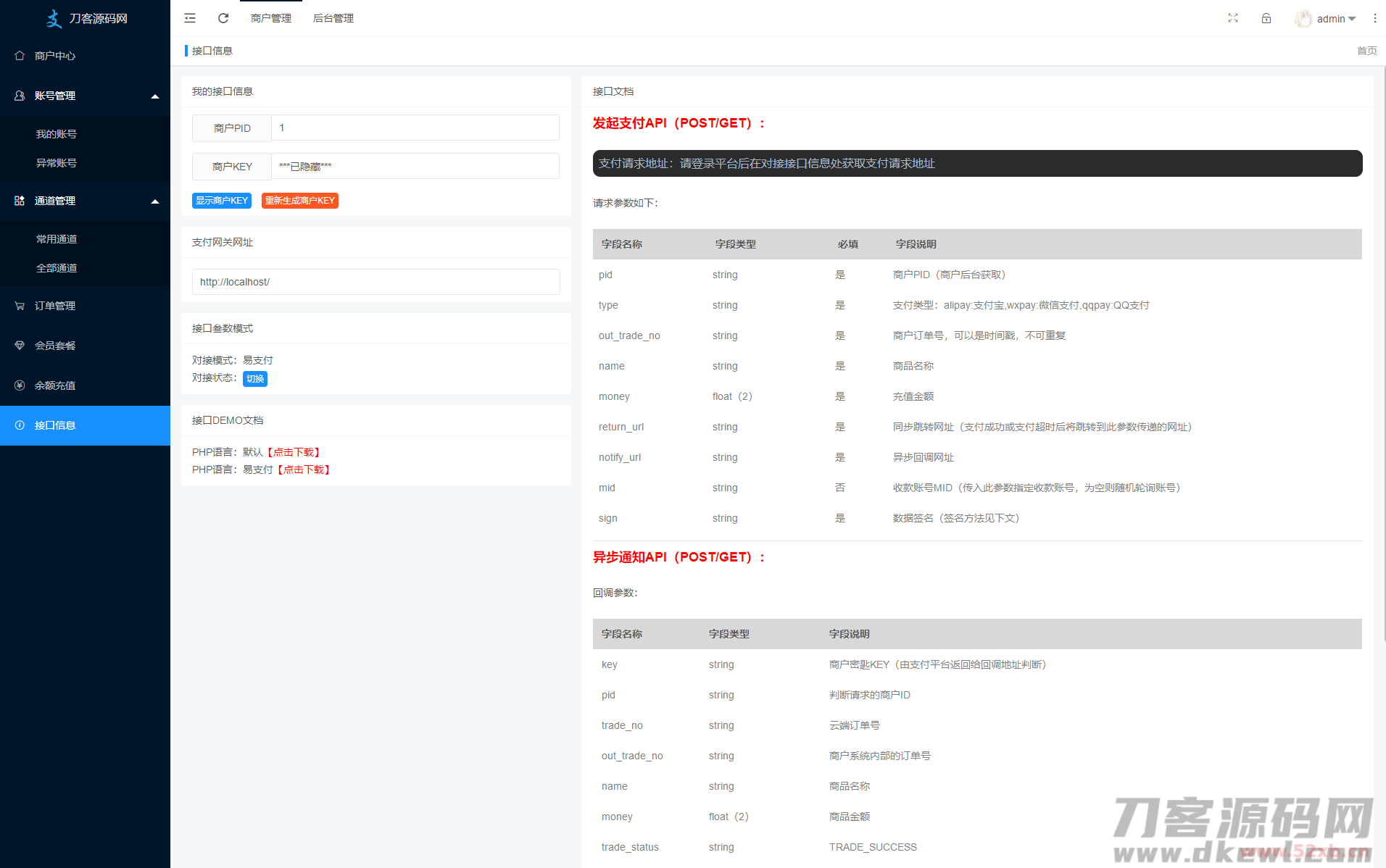The height and width of the screenshot is (868, 1386).
Task: Click the 支付网关网址 input field
Action: 375,282
